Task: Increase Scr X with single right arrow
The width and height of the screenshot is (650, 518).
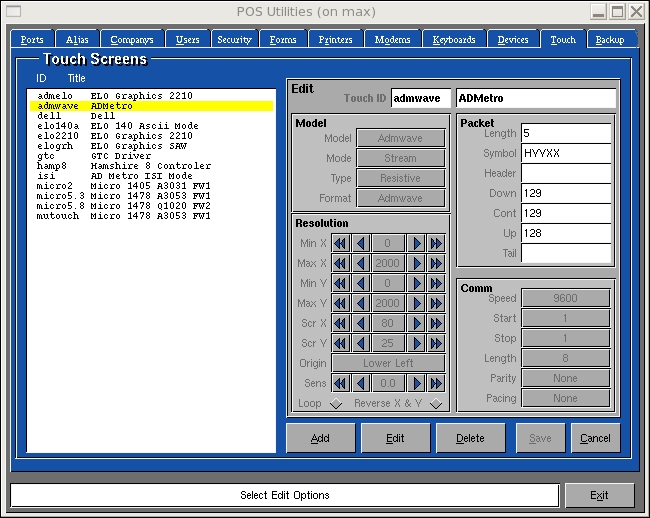Action: pos(417,323)
